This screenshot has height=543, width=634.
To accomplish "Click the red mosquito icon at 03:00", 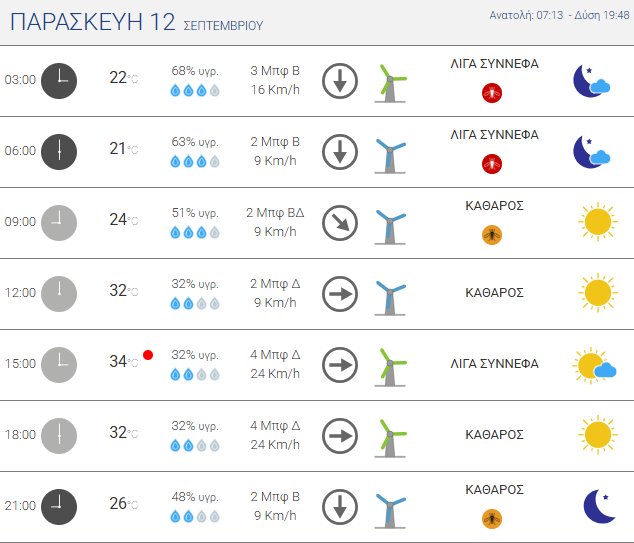I will 491,93.
